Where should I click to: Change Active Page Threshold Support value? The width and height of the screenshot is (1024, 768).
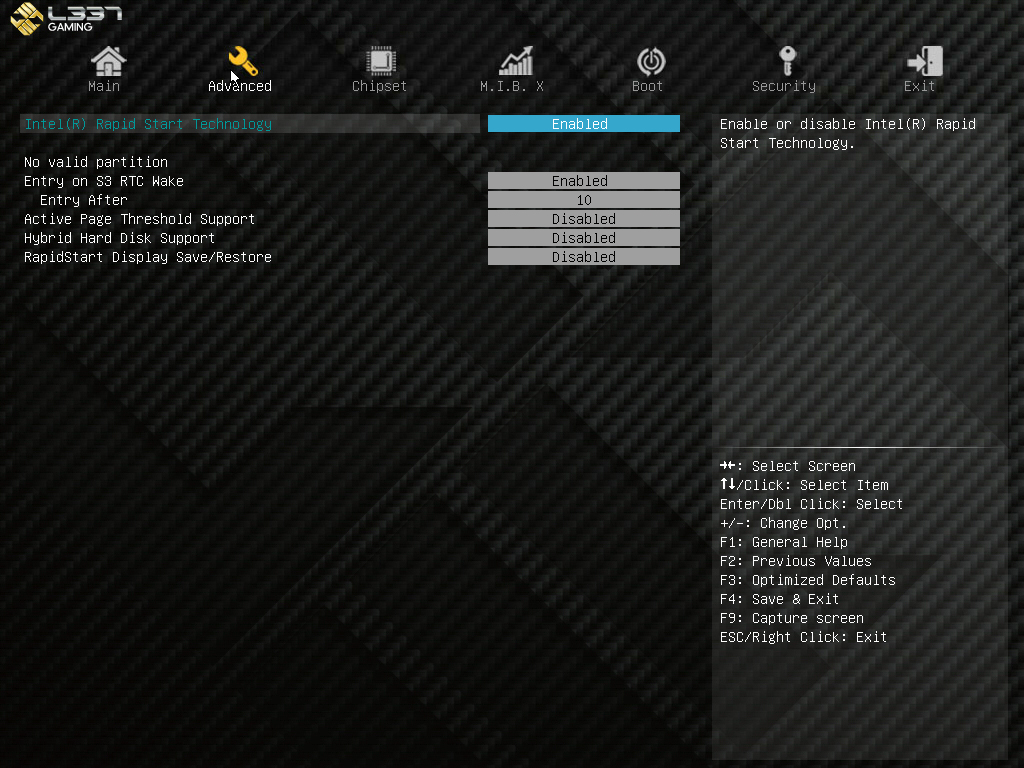pos(583,219)
